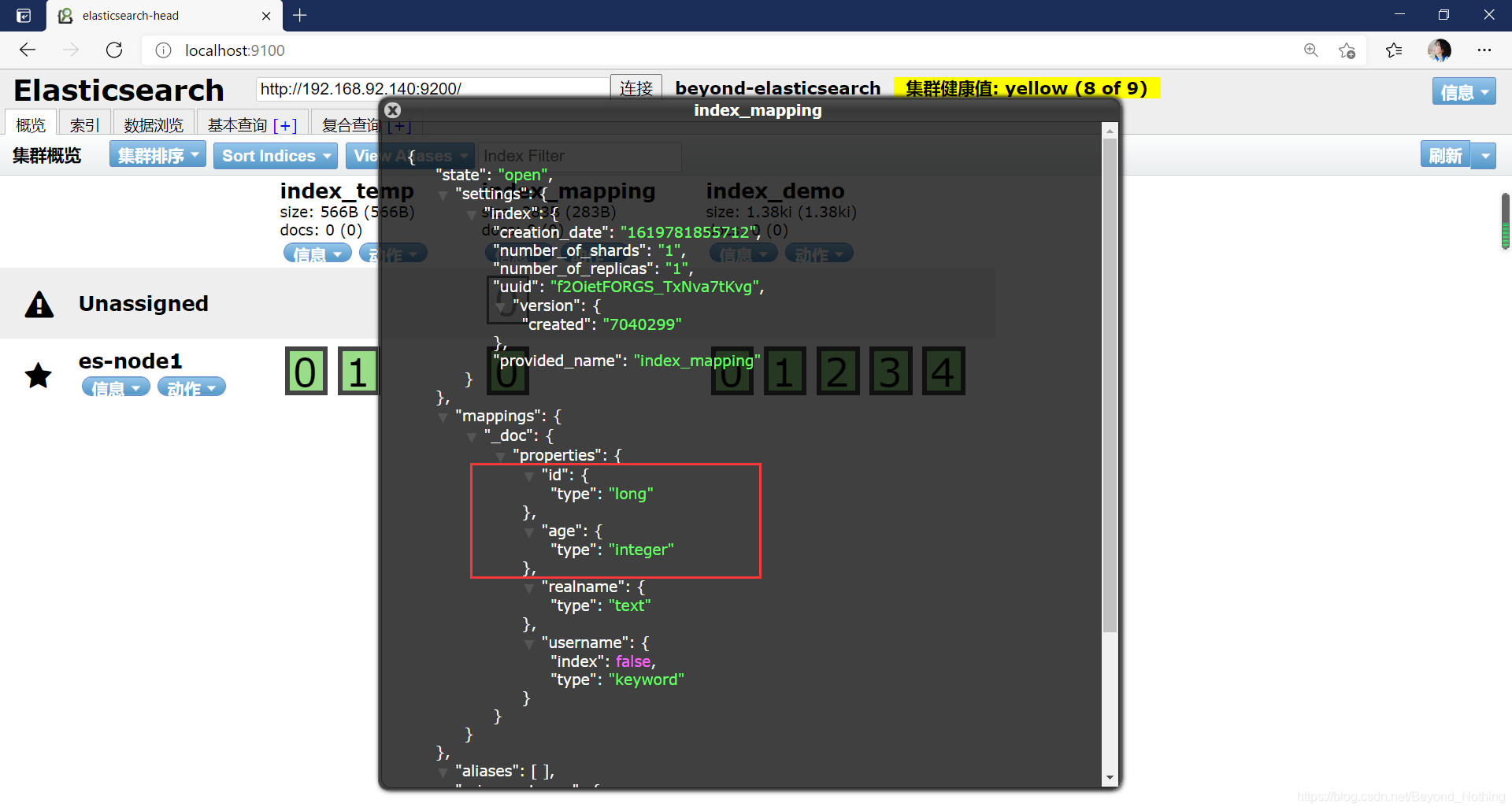Image resolution: width=1512 pixels, height=811 pixels.
Task: Click the es-node1 node name
Action: coord(131,361)
